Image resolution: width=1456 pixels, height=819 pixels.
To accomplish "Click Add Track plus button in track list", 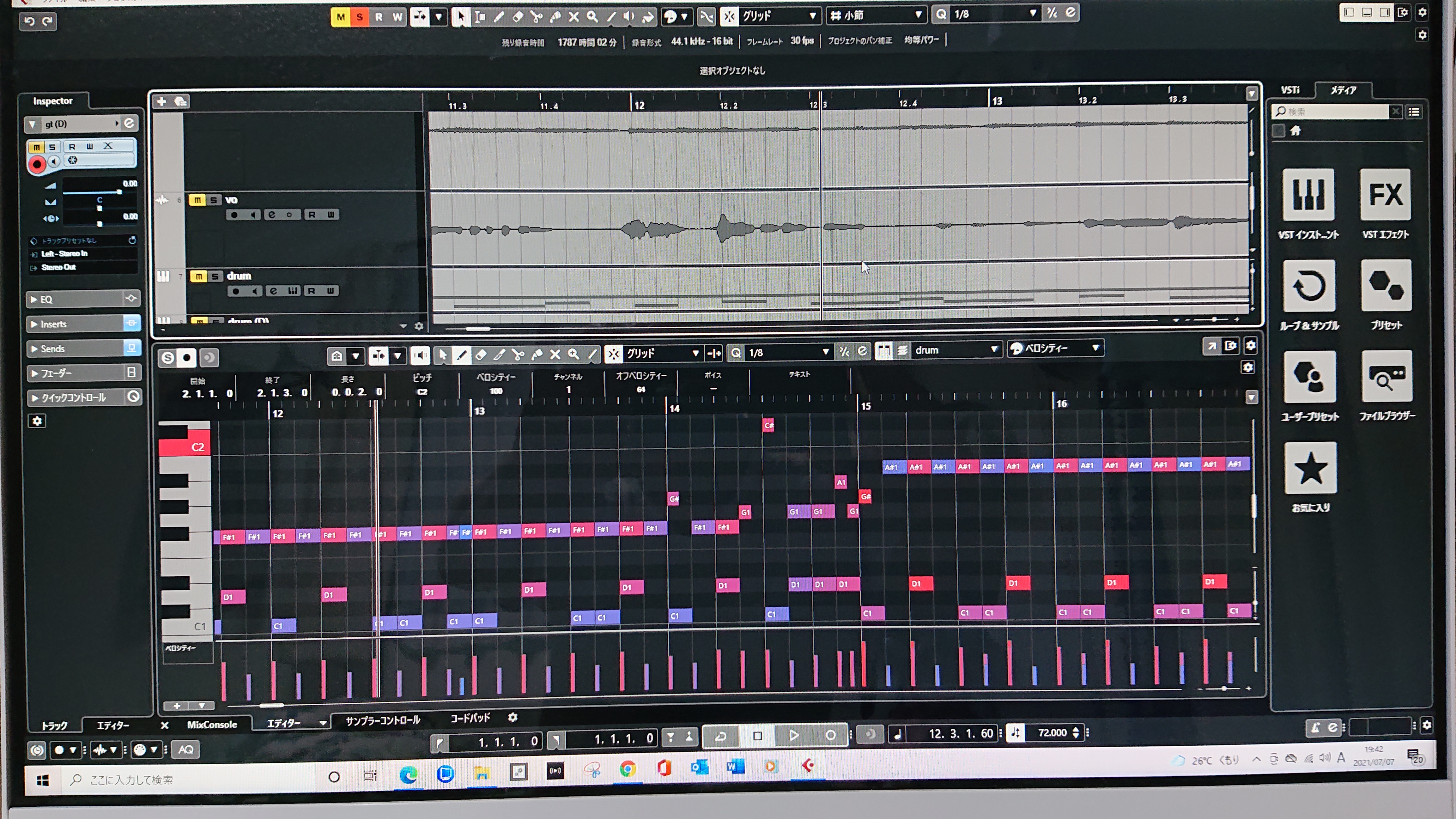I will coord(161,101).
